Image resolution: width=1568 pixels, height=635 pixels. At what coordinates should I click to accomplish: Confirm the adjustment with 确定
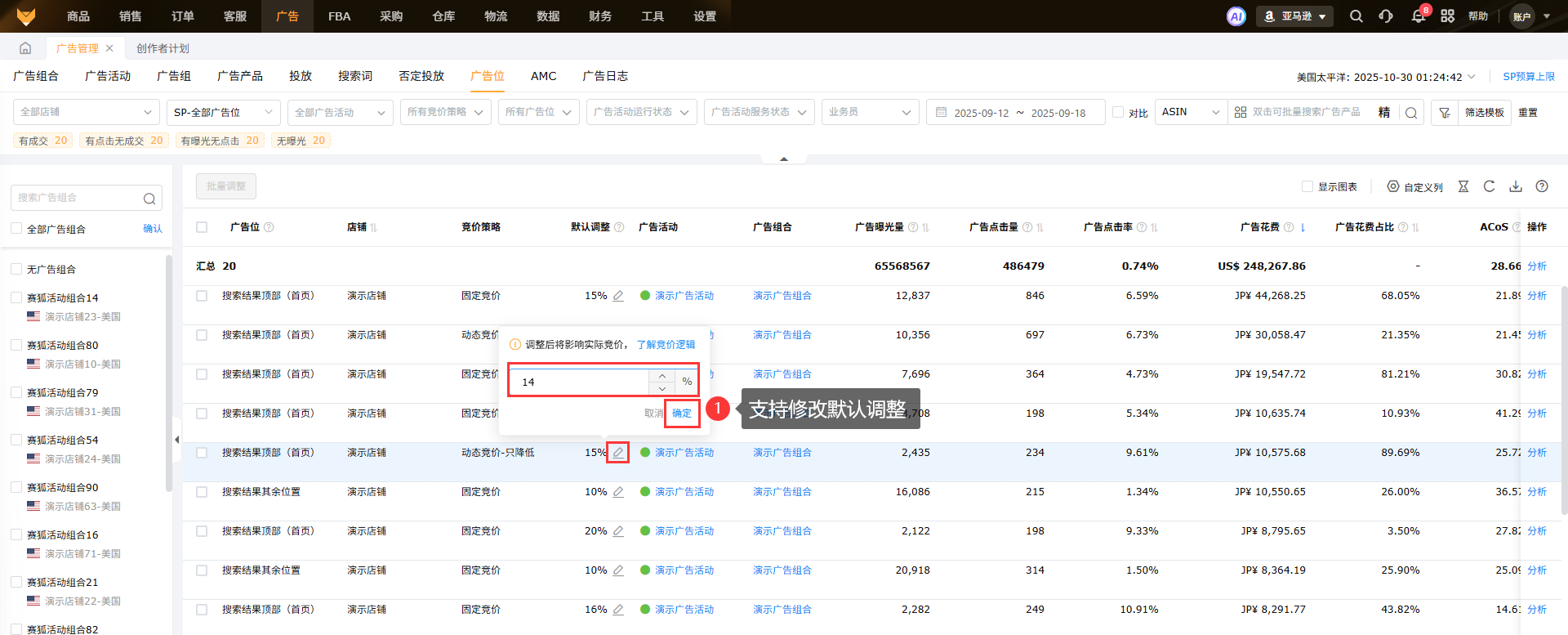point(682,414)
